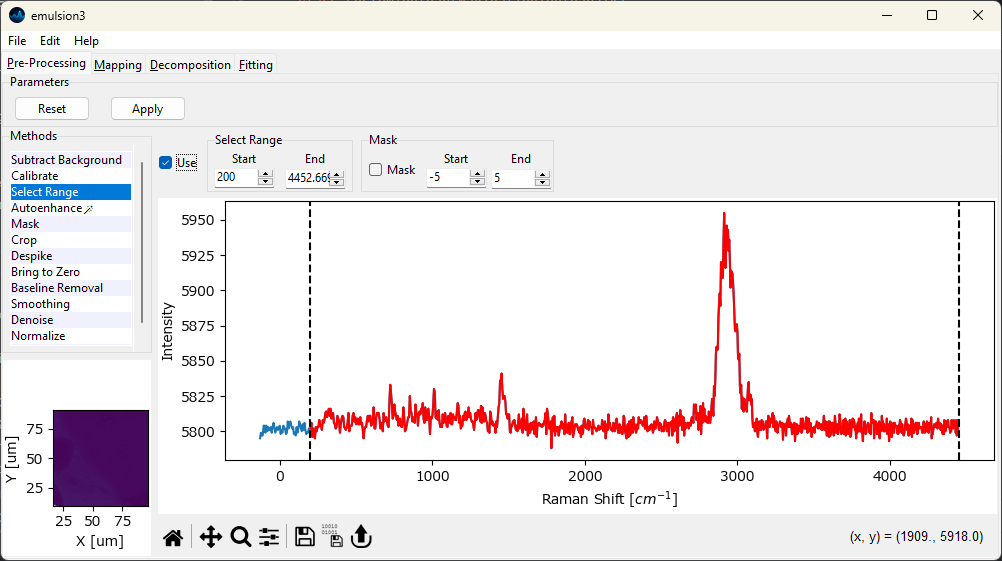Save figure with floppy disk icon

click(305, 538)
